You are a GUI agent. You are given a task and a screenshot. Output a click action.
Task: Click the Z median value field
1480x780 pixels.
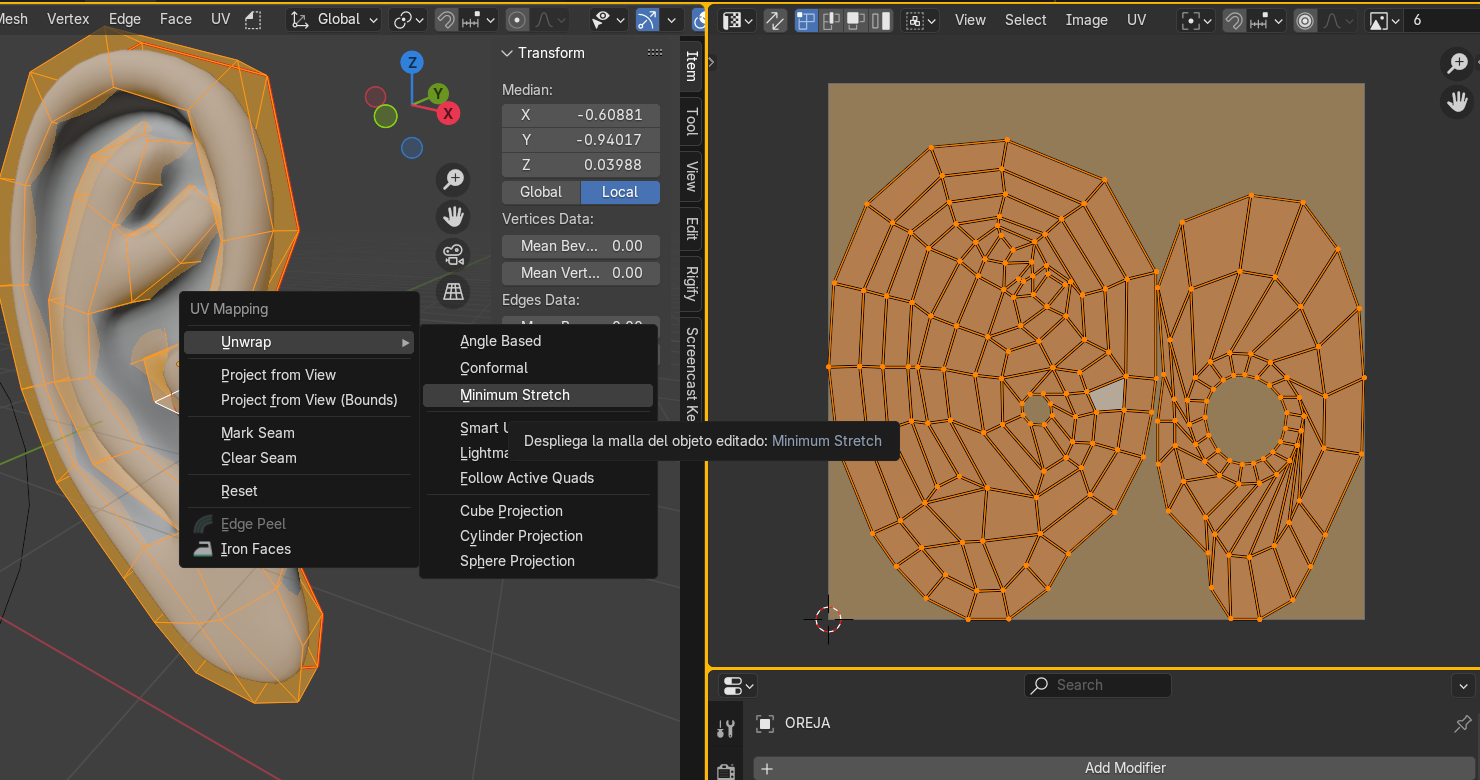(581, 165)
